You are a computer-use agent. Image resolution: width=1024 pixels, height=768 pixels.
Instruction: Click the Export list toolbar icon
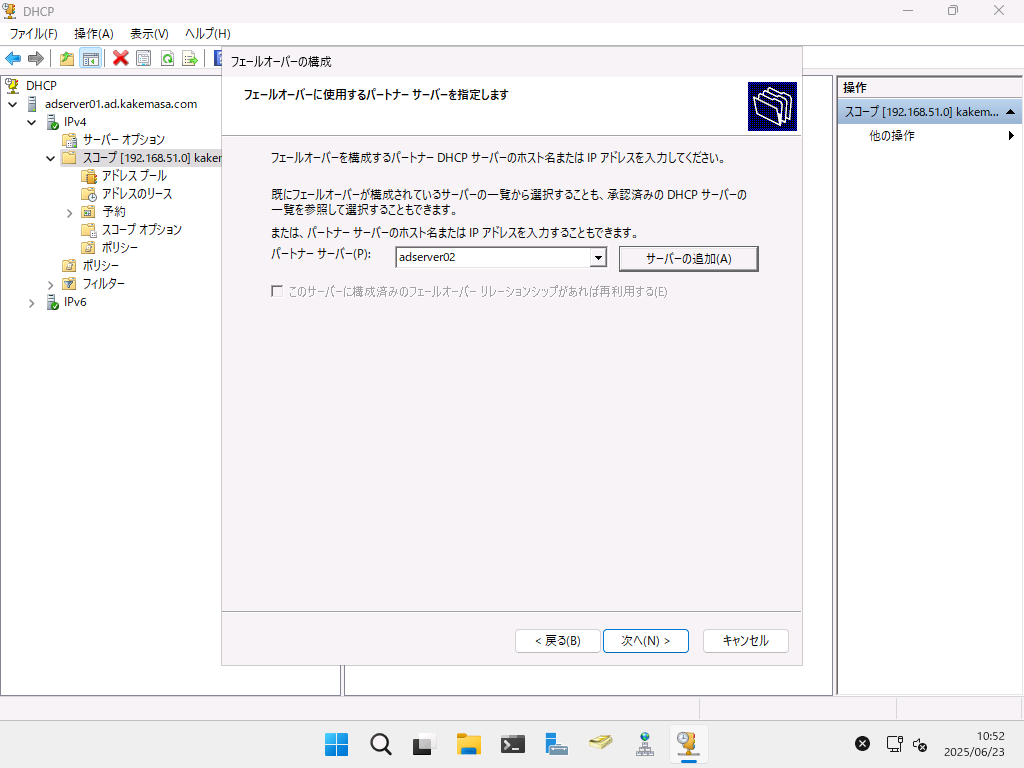click(190, 59)
